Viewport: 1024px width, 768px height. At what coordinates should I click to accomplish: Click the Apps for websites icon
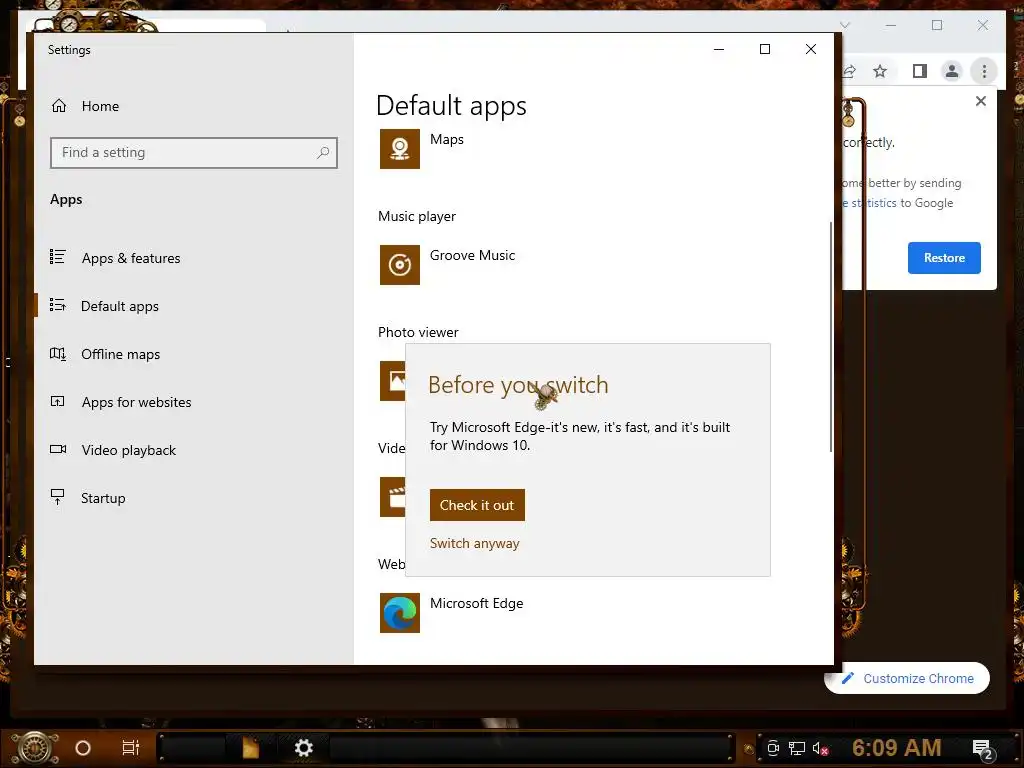click(x=57, y=402)
